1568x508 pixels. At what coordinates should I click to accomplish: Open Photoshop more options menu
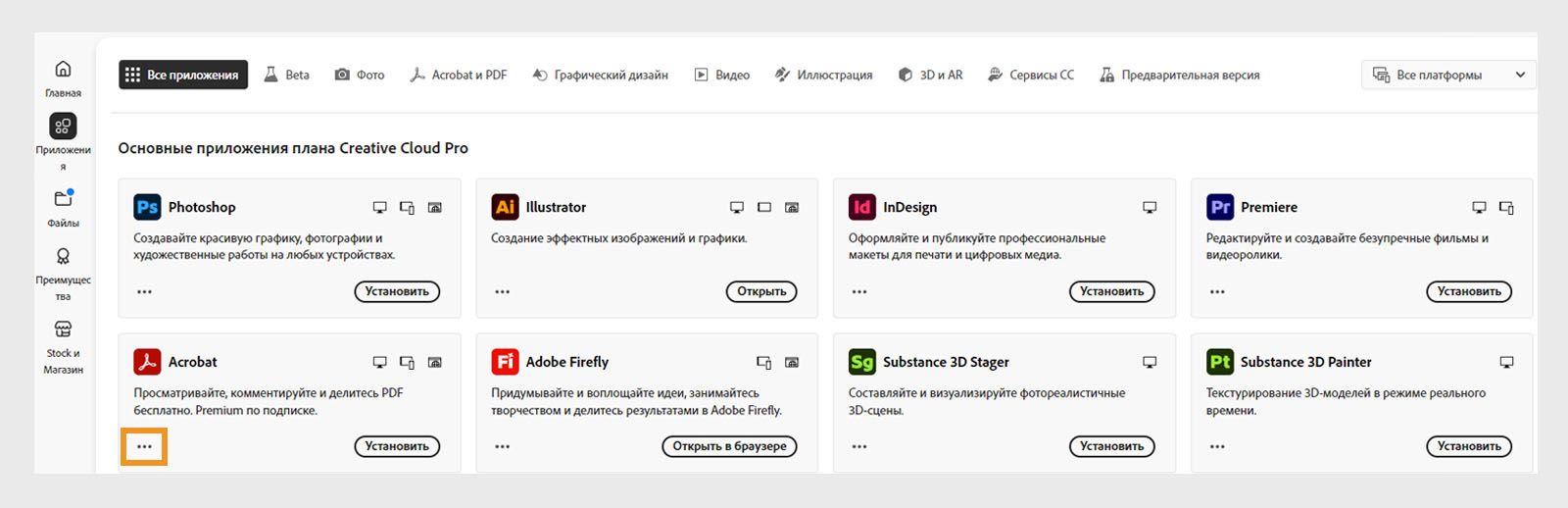[x=145, y=291]
